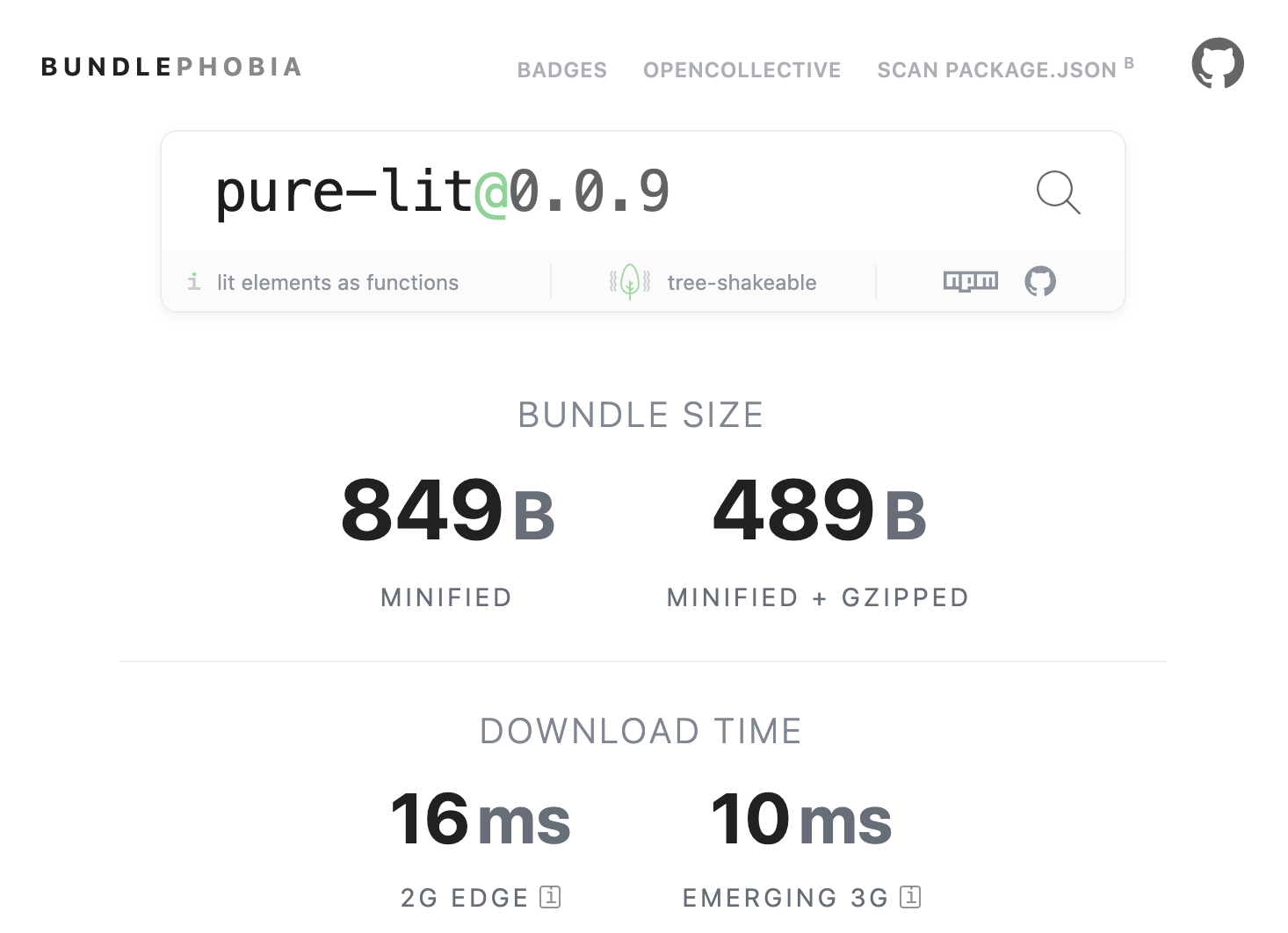Click the search magnifier icon
The height and width of the screenshot is (933, 1288).
tap(1058, 192)
